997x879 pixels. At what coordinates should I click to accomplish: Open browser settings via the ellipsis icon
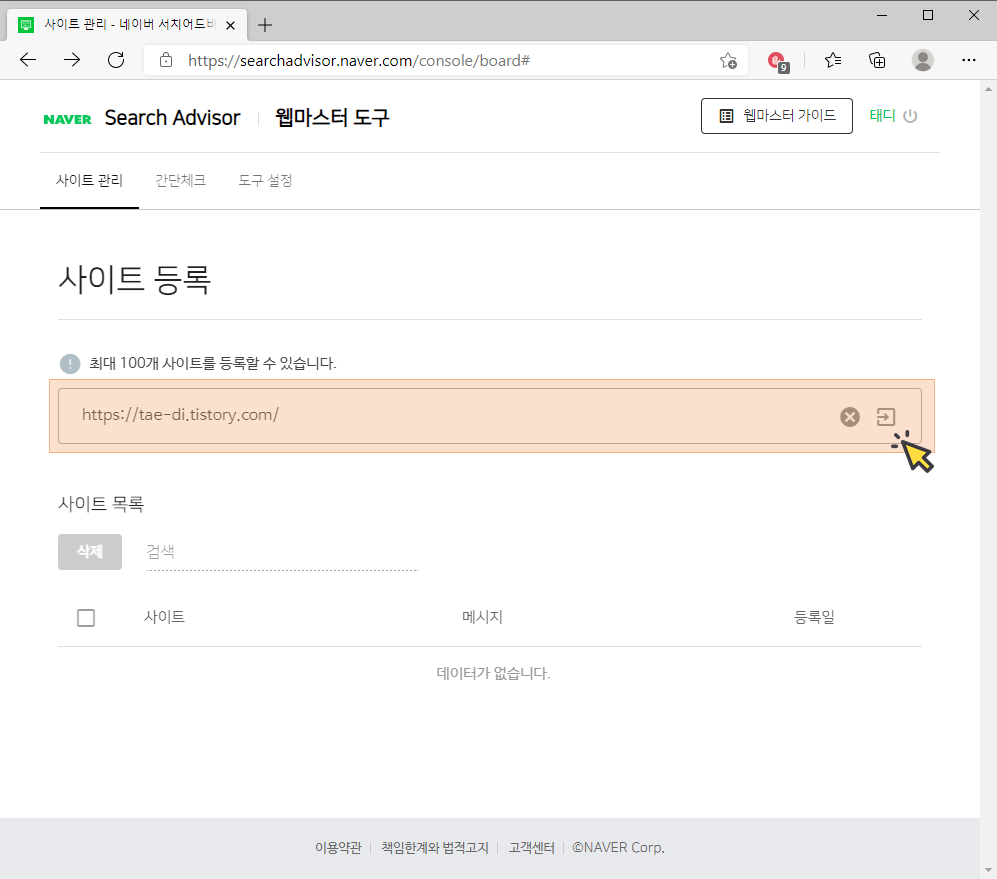coord(968,60)
